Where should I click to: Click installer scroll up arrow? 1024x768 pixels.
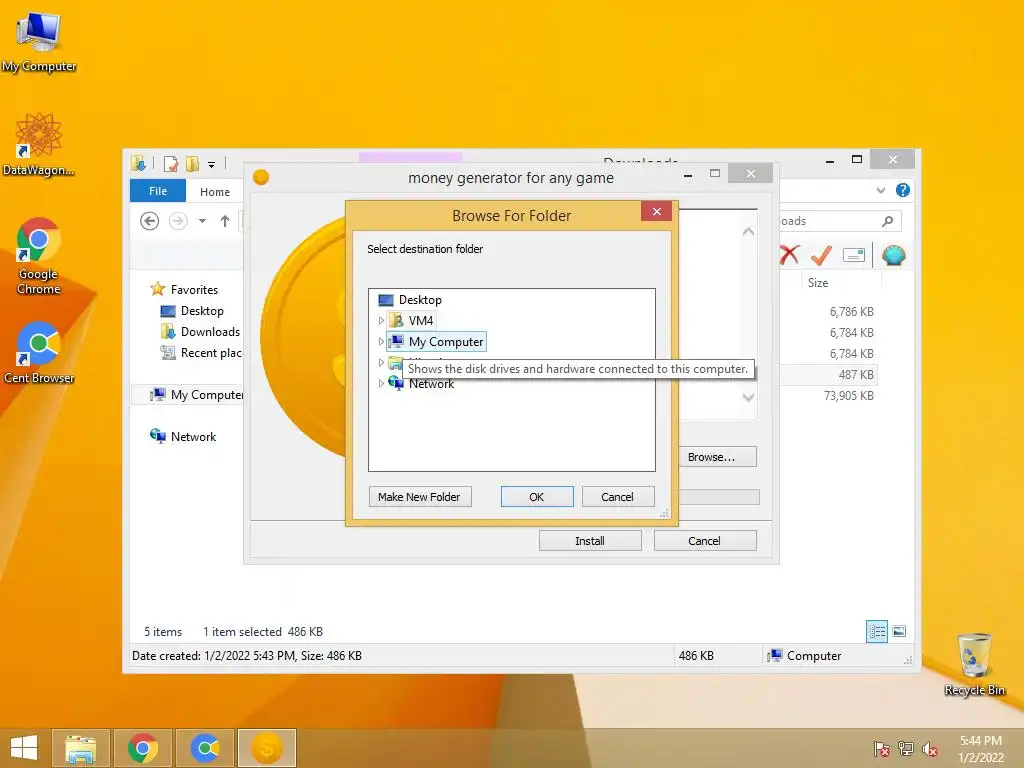748,232
